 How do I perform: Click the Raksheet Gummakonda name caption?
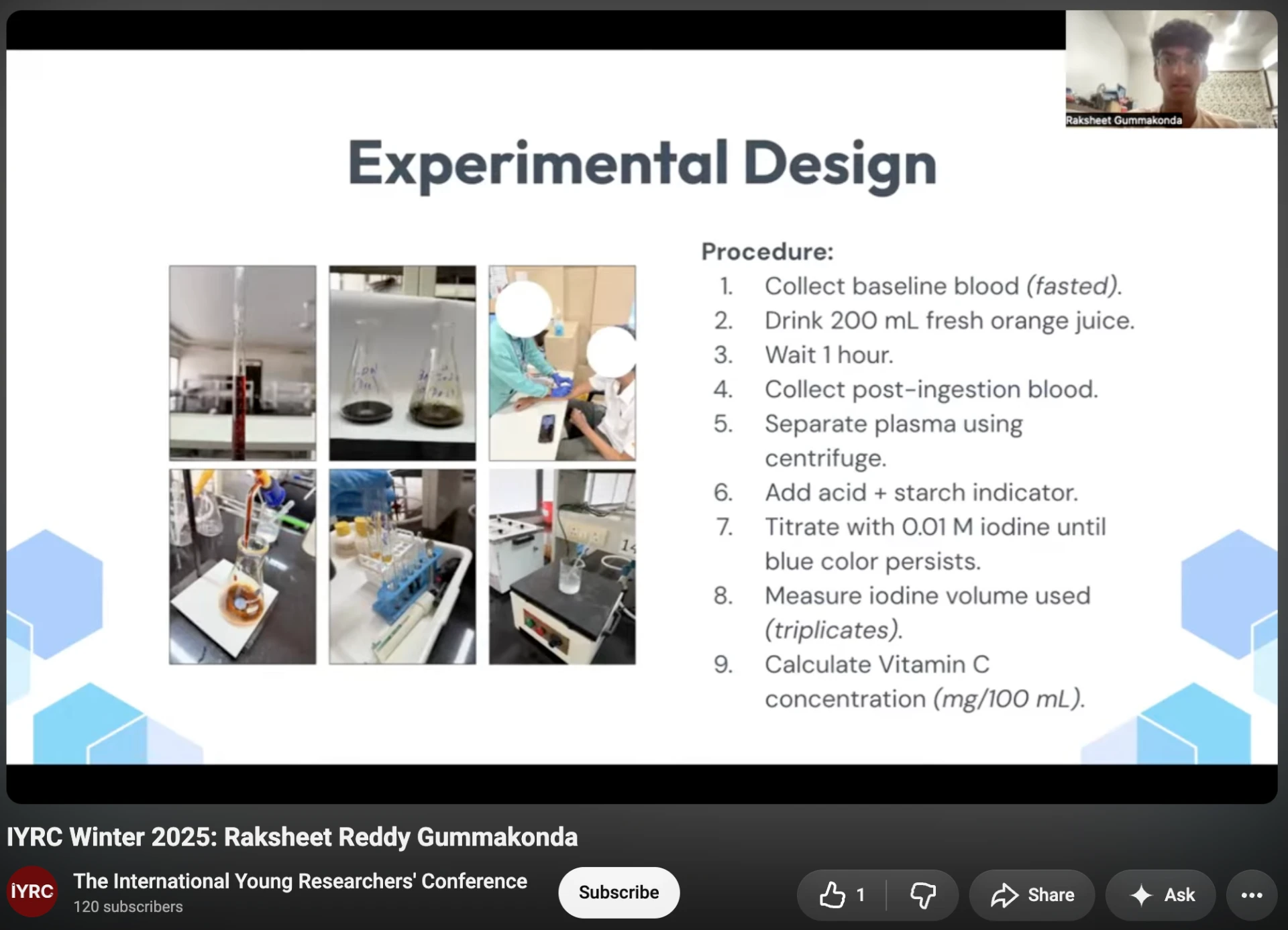[1124, 121]
